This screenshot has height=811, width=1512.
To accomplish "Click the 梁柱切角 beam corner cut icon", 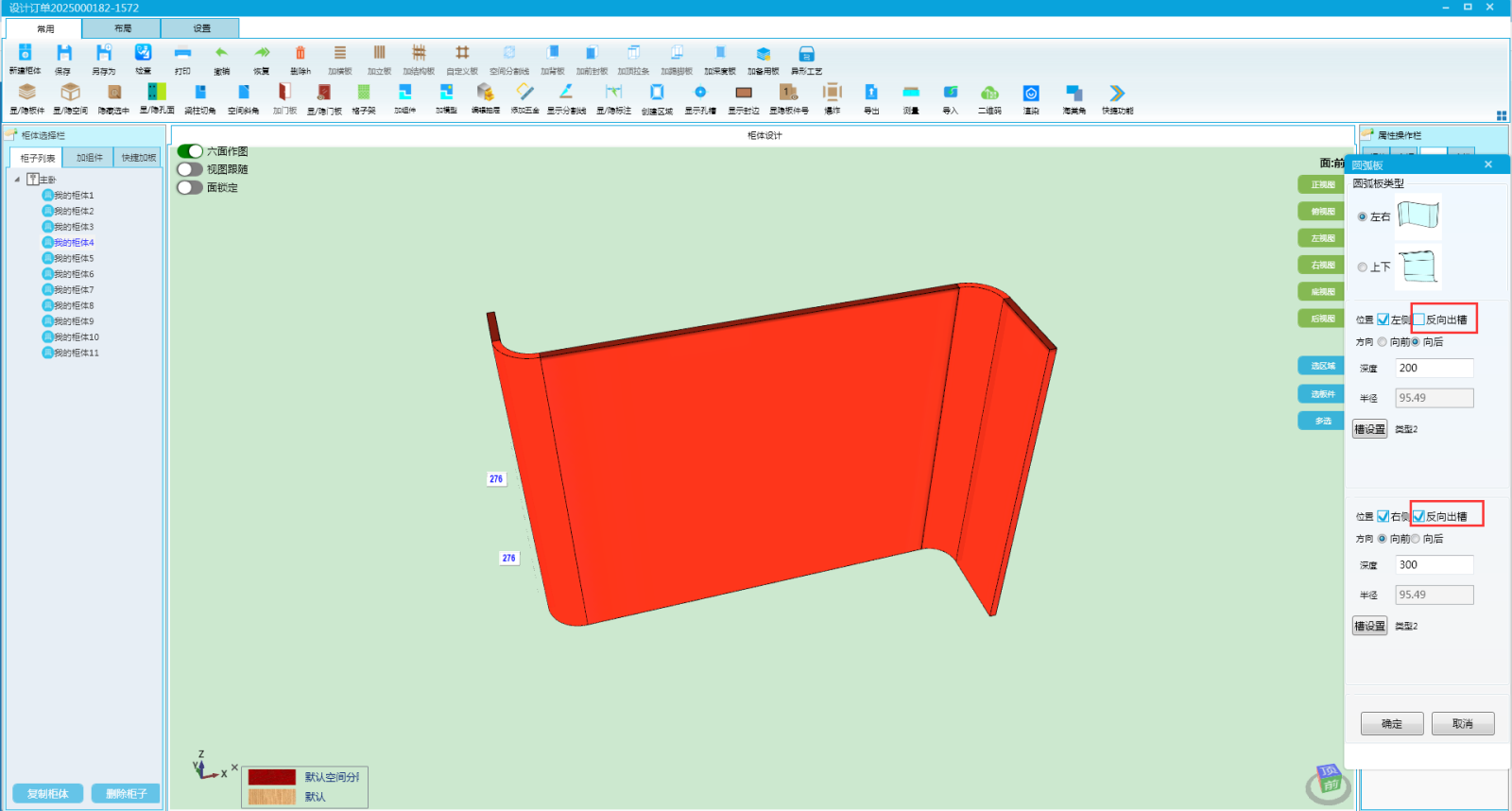I will [x=200, y=92].
